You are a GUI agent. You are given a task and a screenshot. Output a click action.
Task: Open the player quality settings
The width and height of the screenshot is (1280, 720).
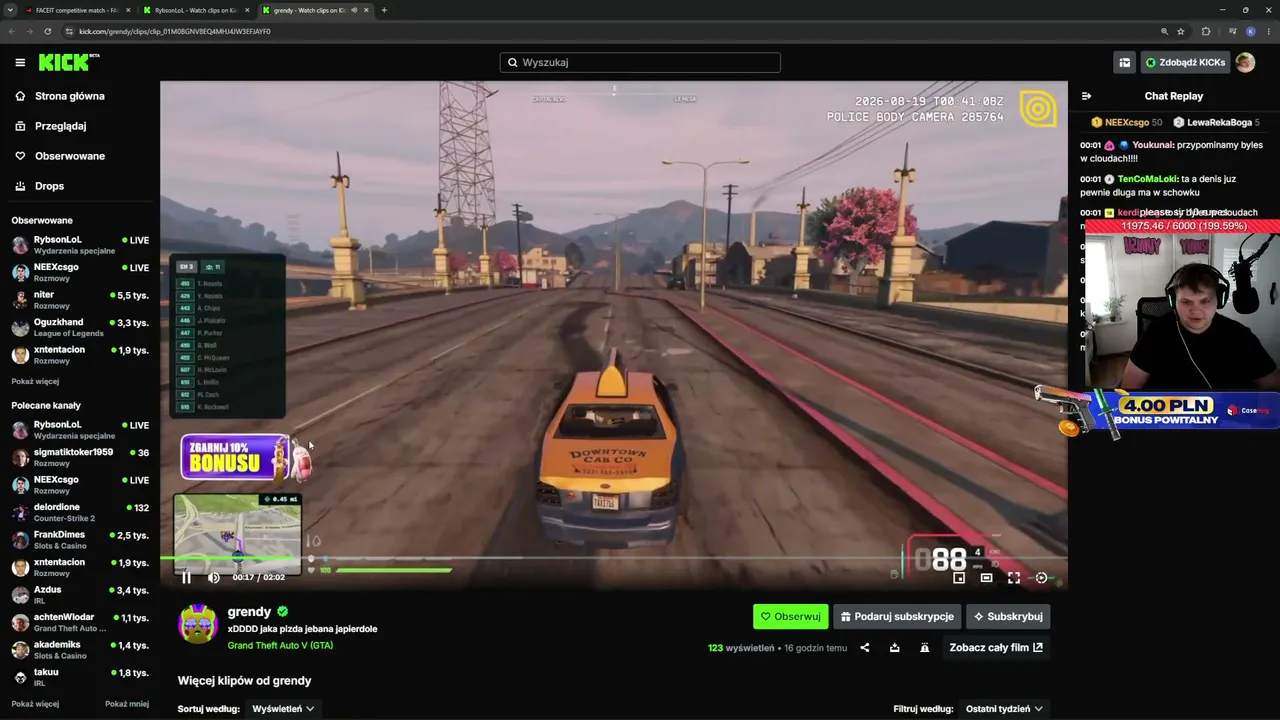1041,577
